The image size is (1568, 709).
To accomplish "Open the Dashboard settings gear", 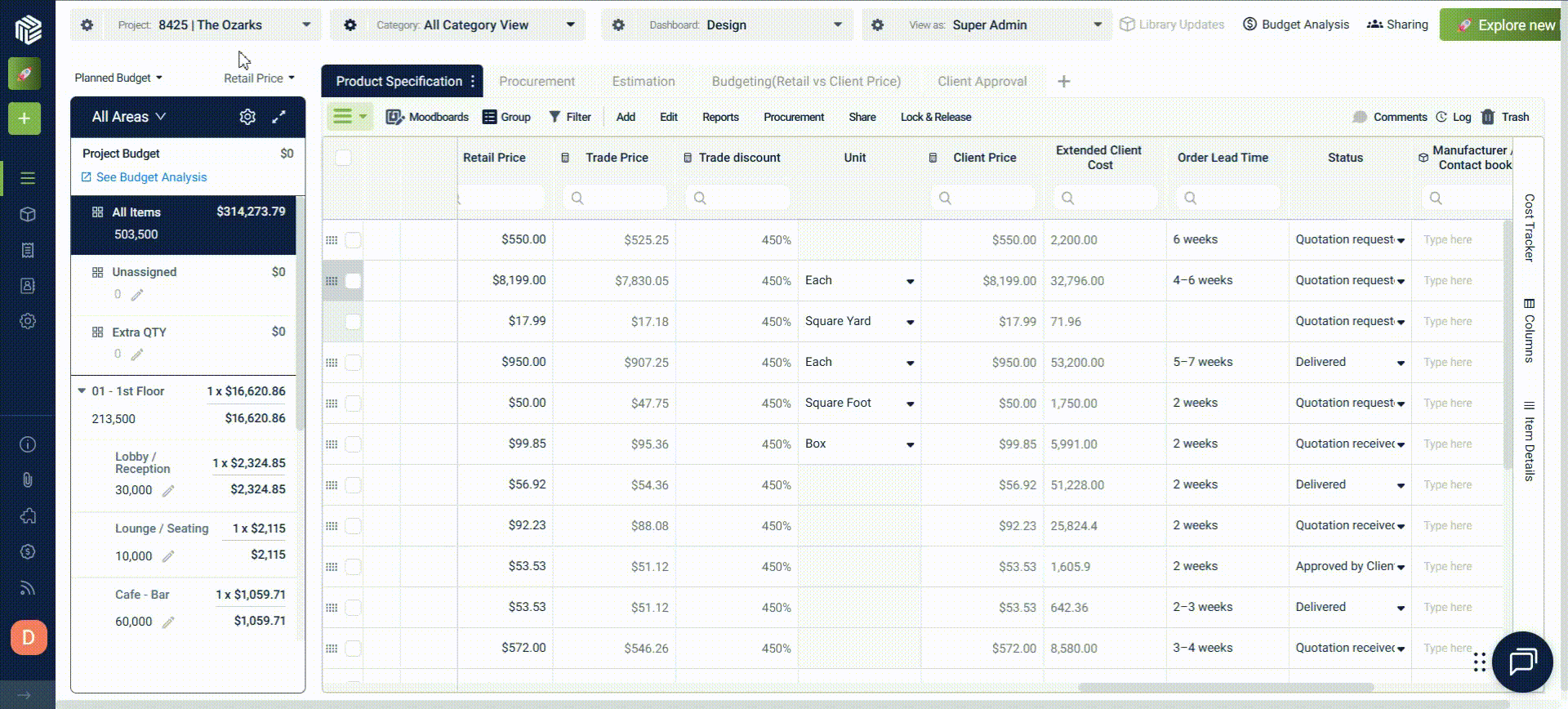I will [618, 25].
